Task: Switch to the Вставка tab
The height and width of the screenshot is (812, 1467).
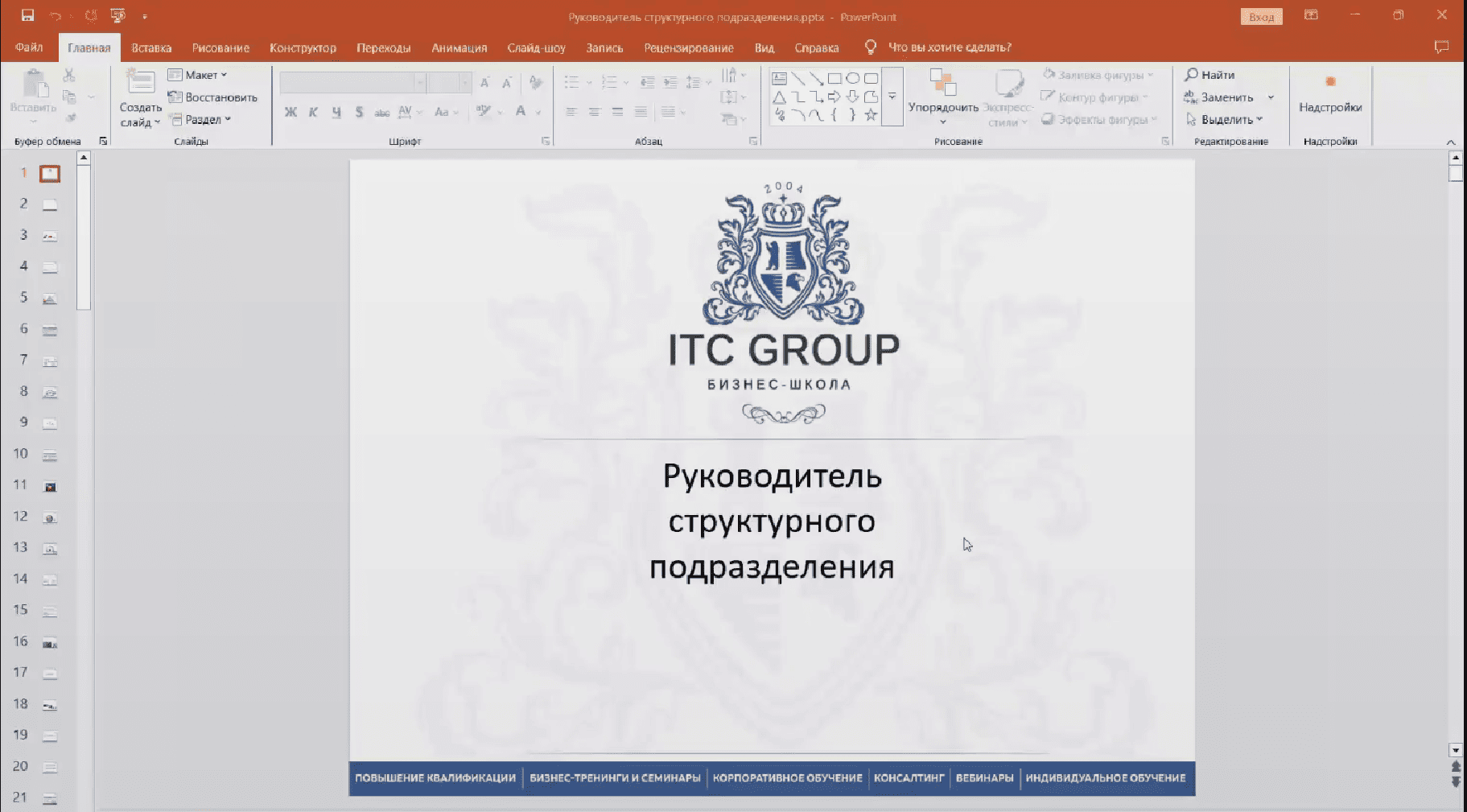Action: coord(151,48)
